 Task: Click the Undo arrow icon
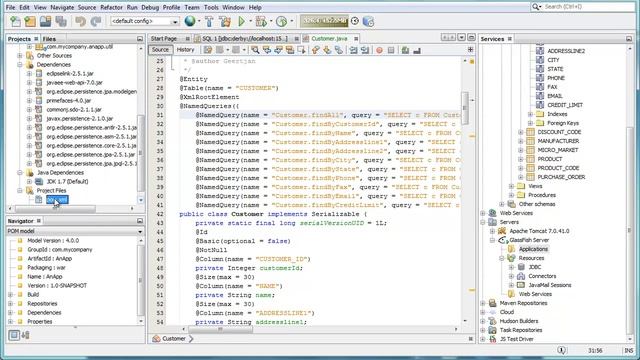(80, 21)
